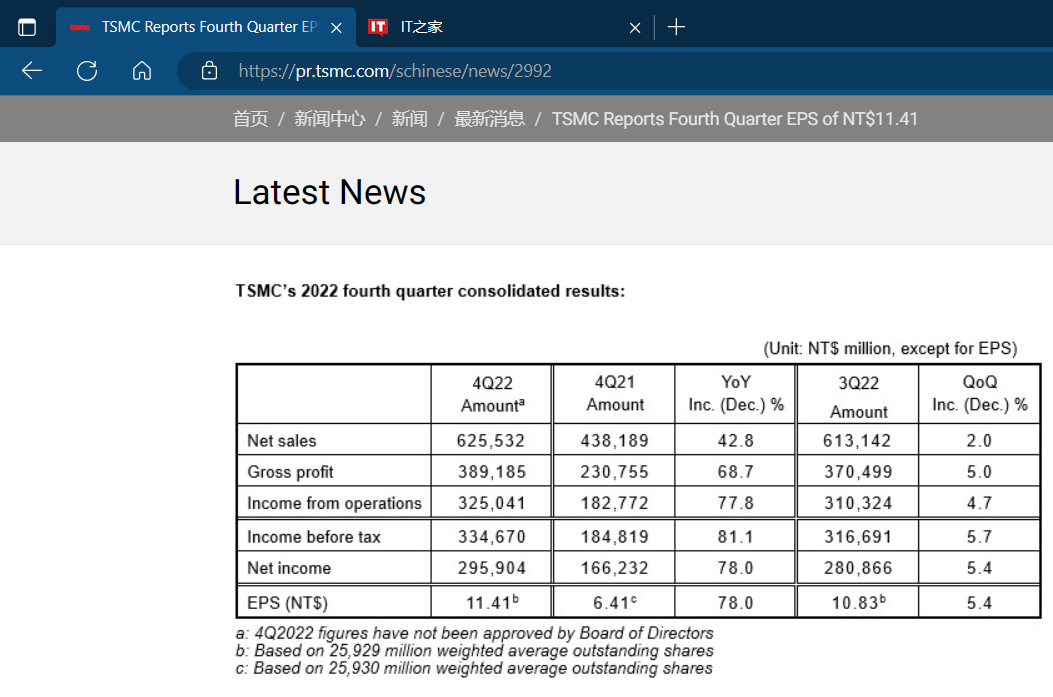Click Income from operations value 182,772

(x=614, y=503)
